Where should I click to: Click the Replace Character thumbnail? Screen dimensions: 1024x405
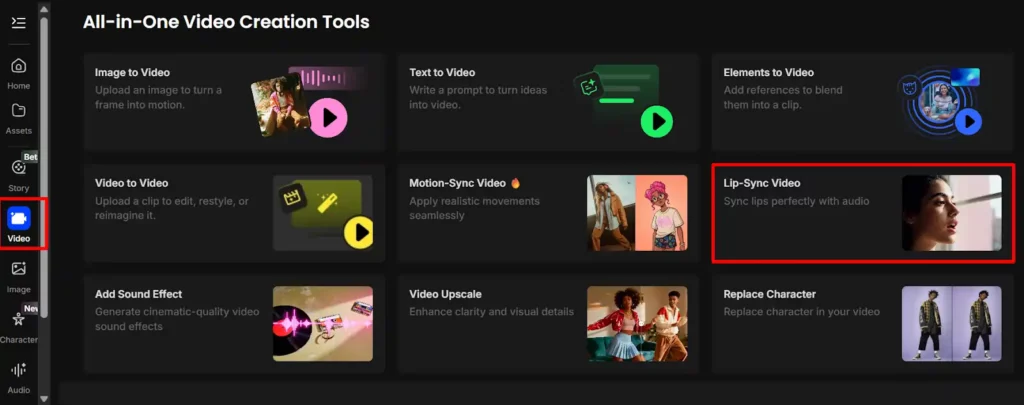click(x=952, y=324)
